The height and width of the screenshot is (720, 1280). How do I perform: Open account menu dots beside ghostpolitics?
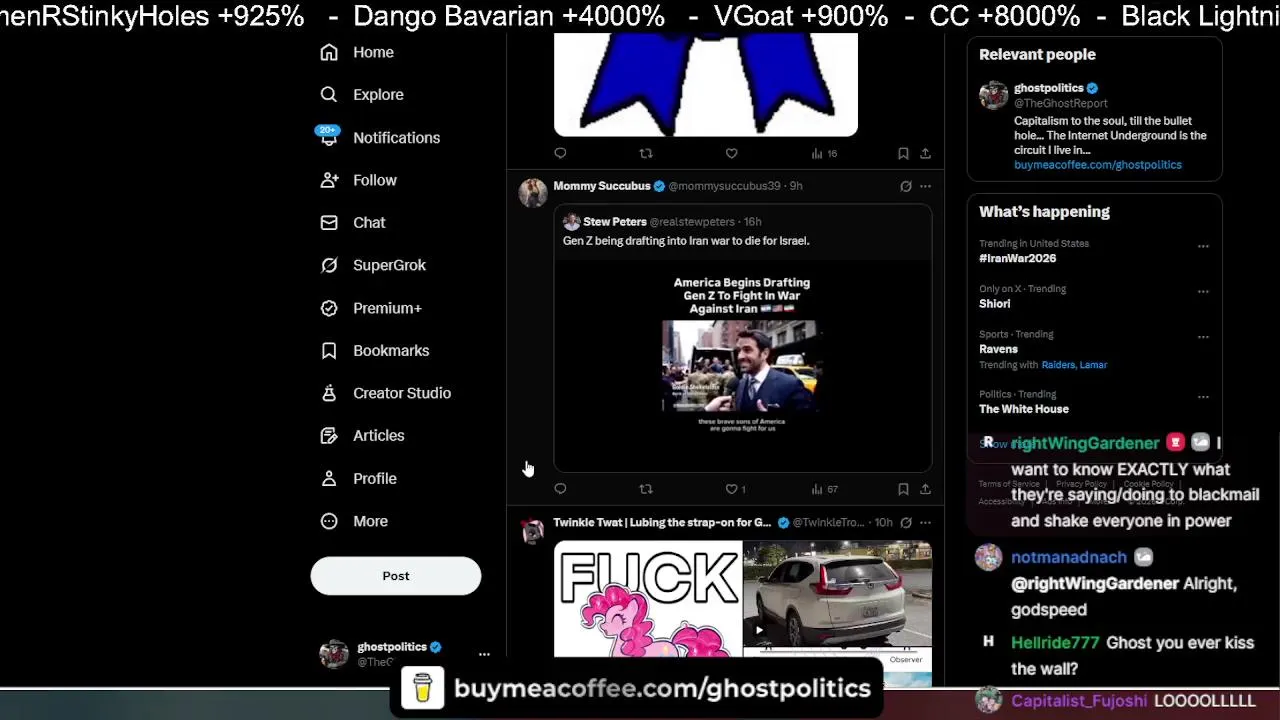(484, 654)
